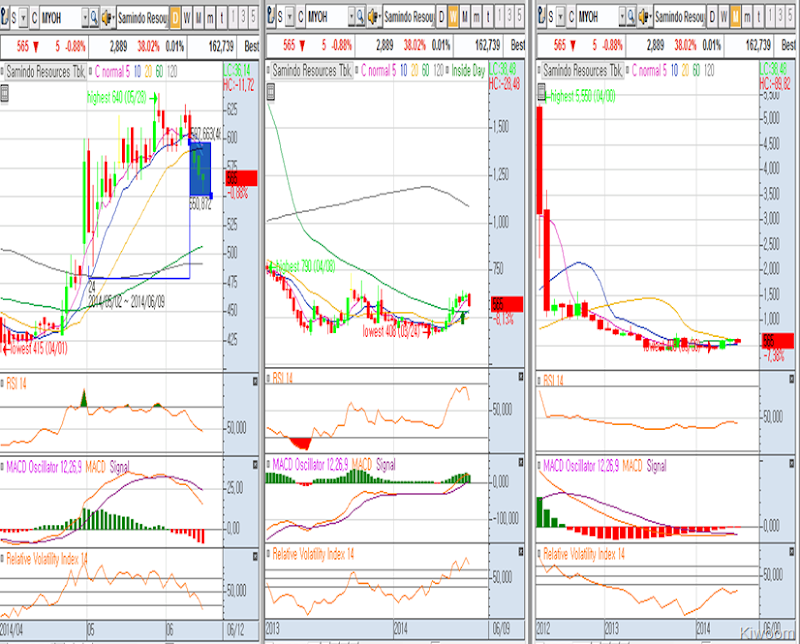Click corner box icon of right Relative Volatility pane
Image resolution: width=800 pixels, height=644 pixels.
point(792,552)
